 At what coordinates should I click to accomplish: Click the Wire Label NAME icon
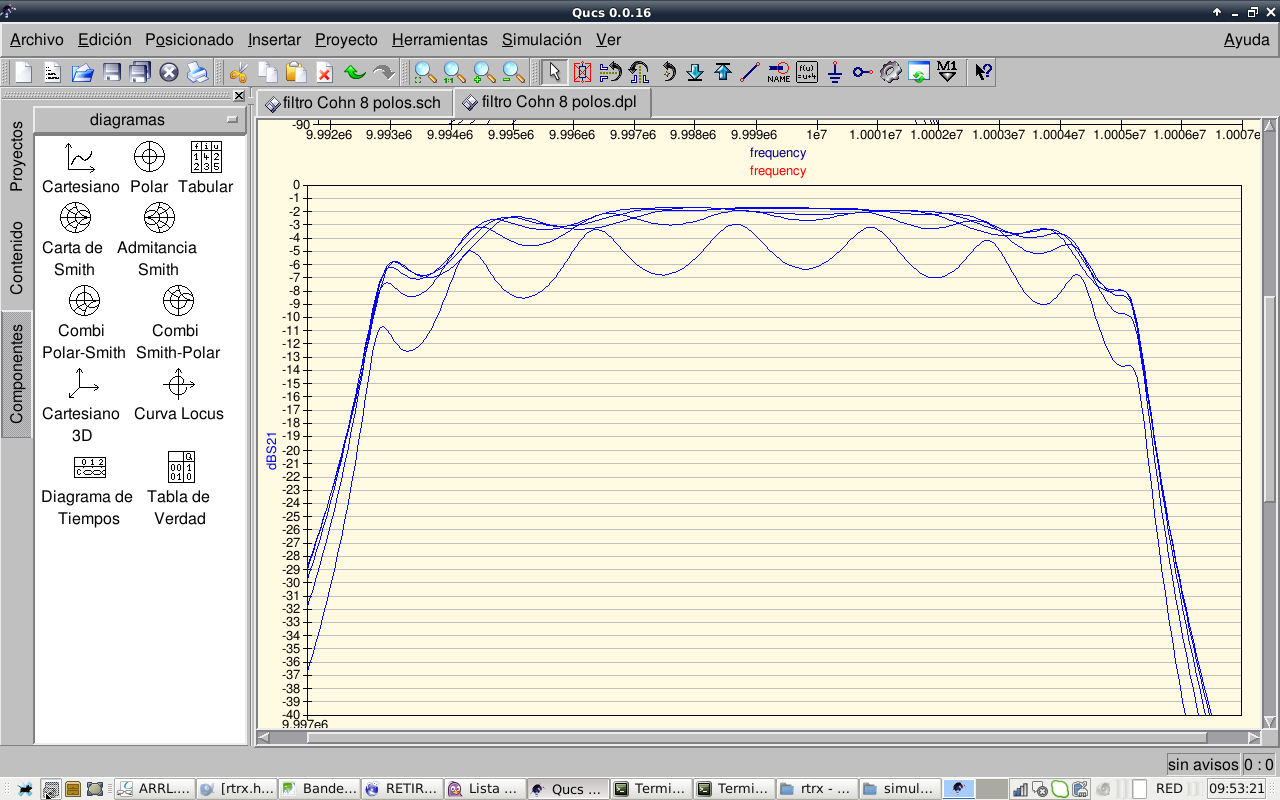click(778, 72)
